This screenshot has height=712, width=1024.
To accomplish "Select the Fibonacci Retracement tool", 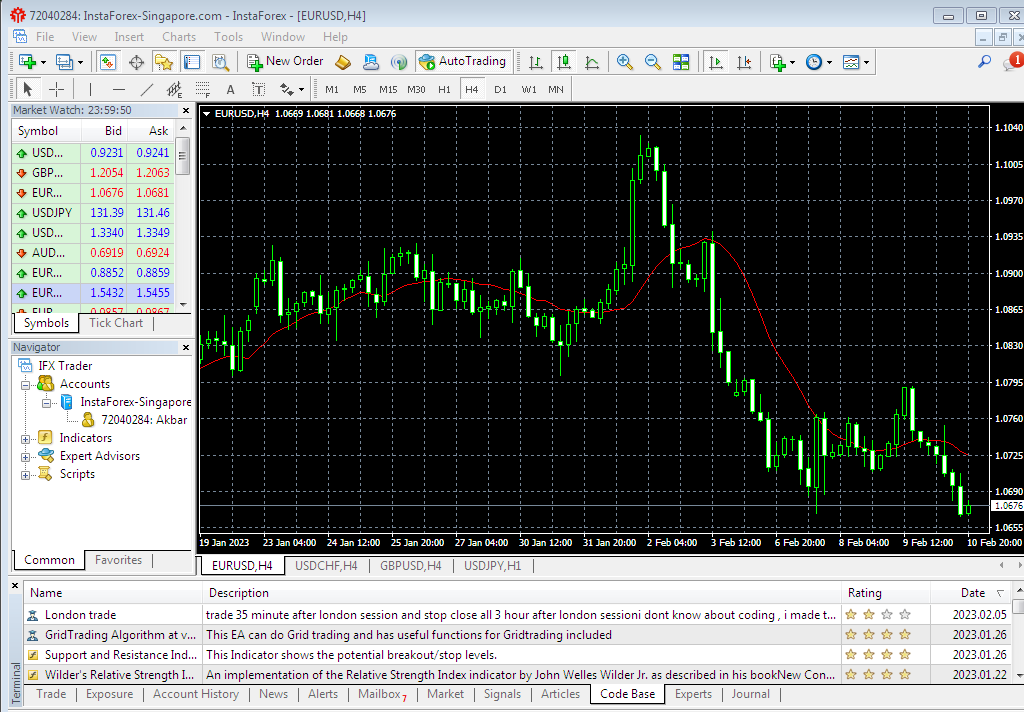I will coord(202,89).
